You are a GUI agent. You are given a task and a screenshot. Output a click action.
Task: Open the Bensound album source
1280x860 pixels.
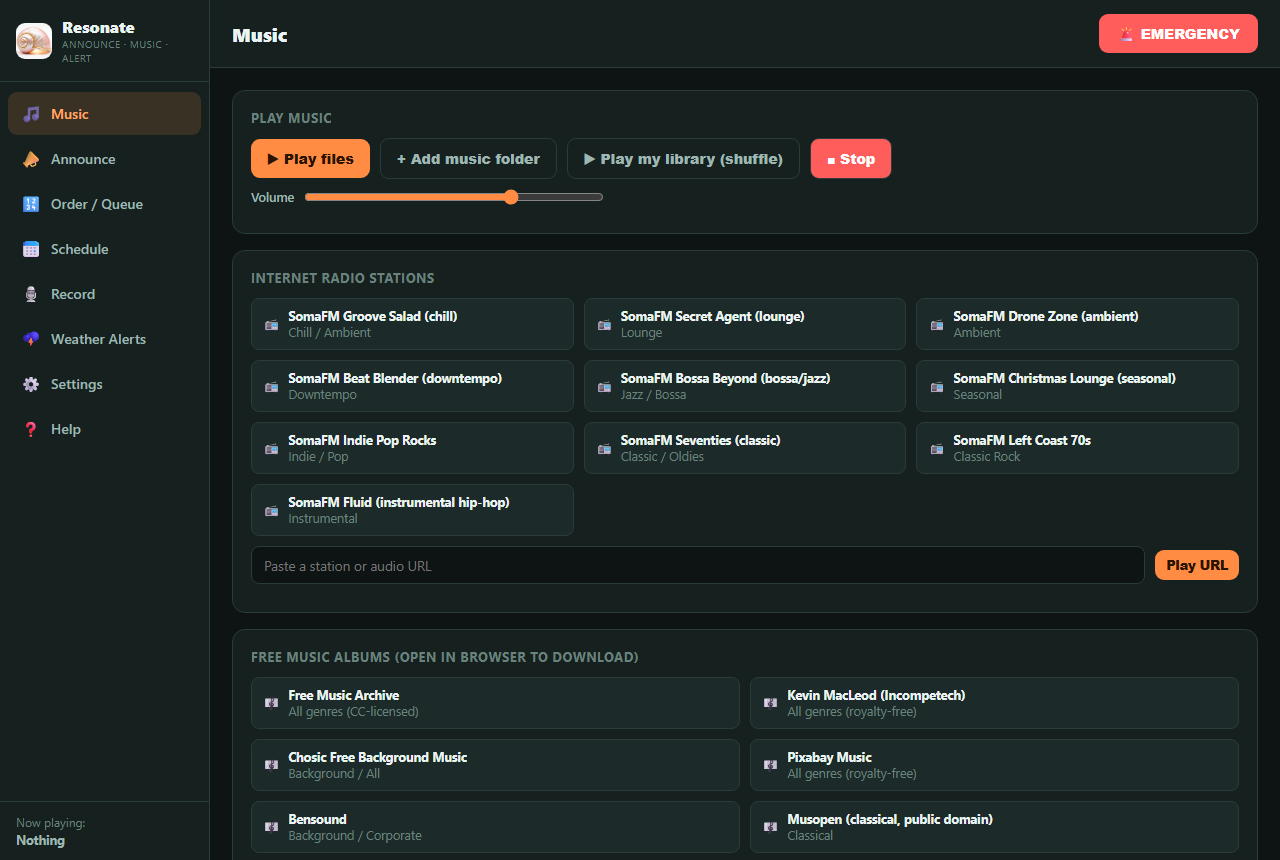pos(495,827)
